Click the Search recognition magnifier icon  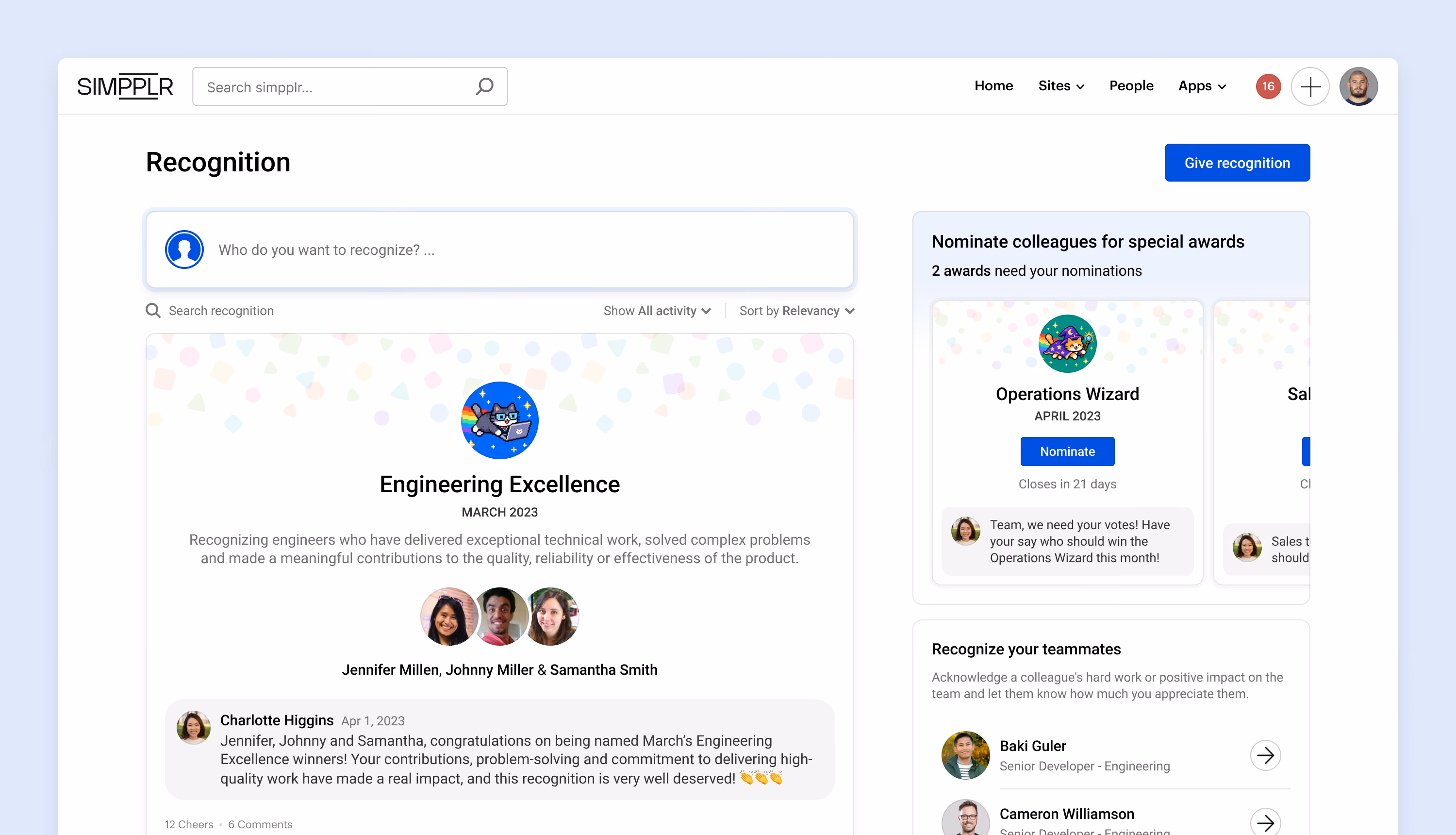click(153, 310)
